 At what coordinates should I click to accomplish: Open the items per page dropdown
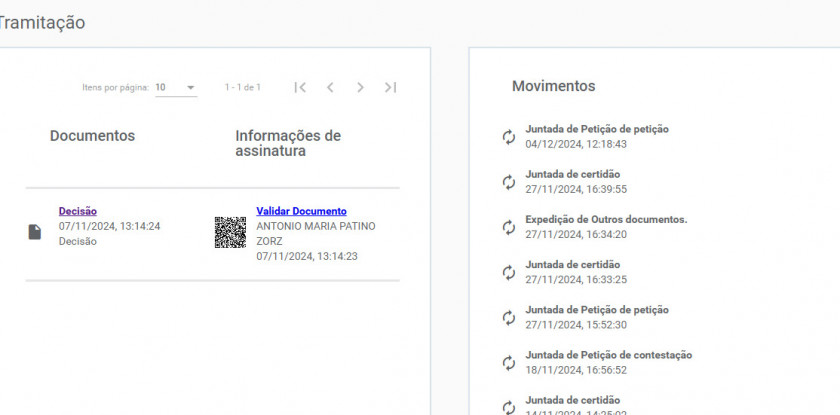(x=176, y=88)
